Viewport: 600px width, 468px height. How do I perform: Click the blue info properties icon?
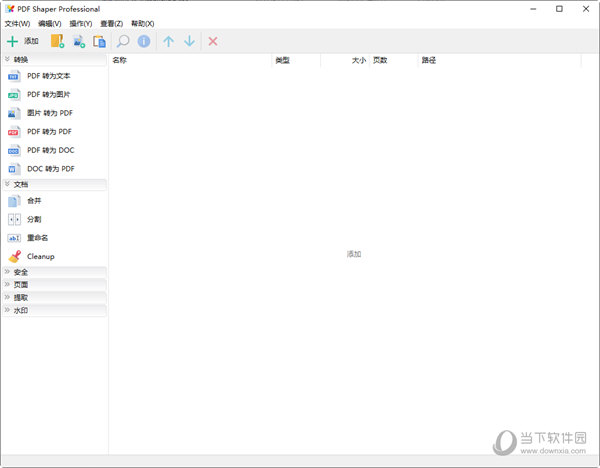(x=144, y=41)
